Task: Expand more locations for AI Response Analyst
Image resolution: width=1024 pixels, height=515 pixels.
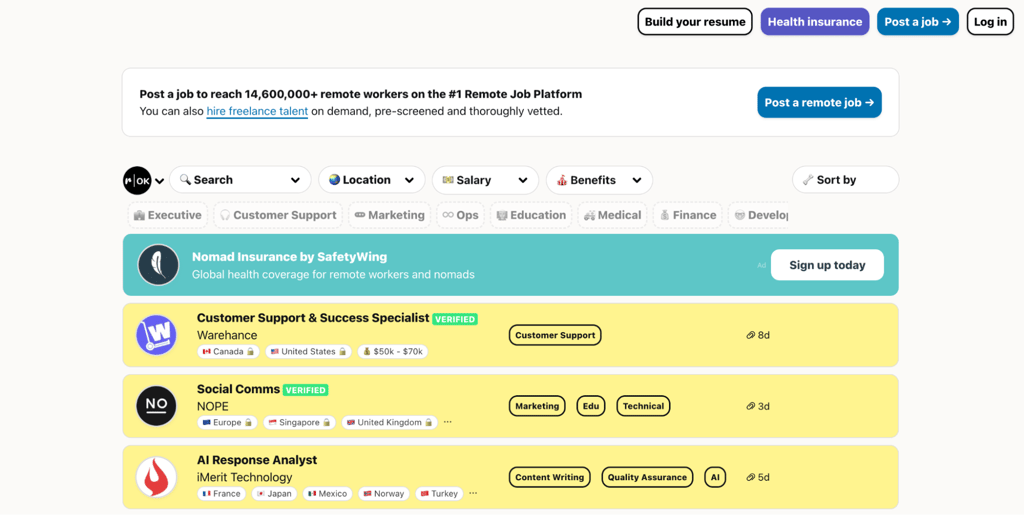Action: pos(473,493)
